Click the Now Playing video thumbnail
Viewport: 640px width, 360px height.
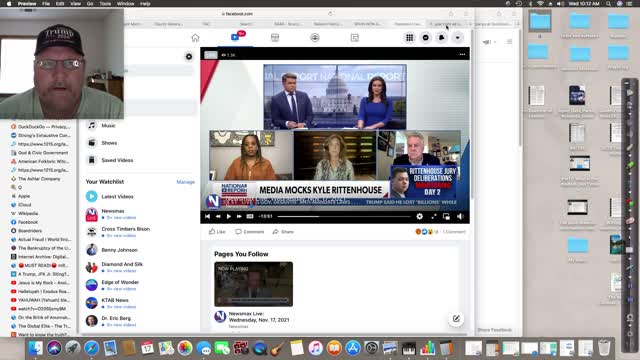(253, 284)
